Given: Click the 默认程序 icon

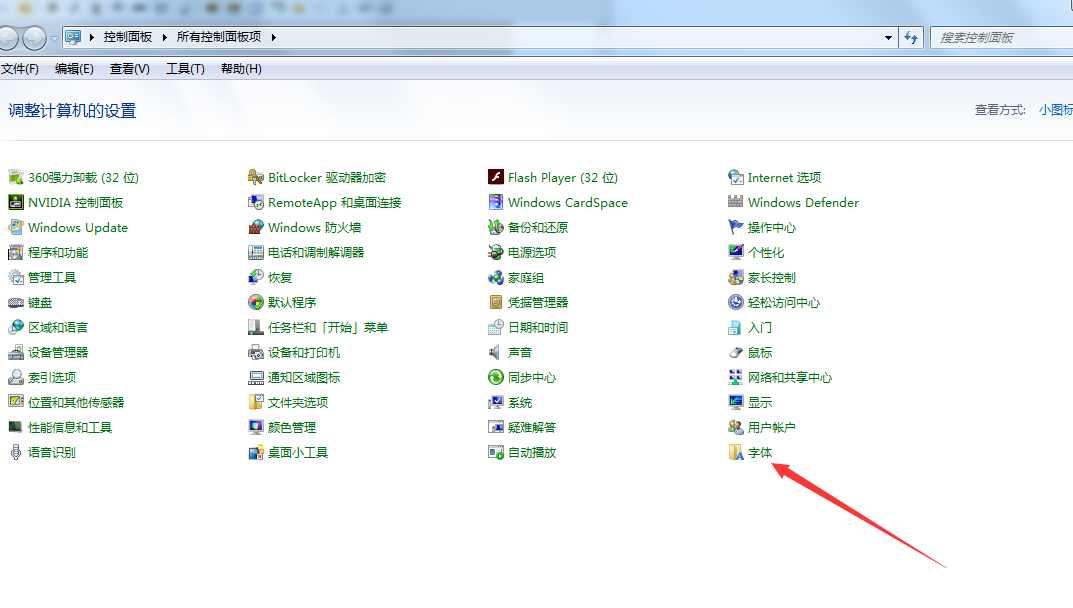Looking at the screenshot, I should (256, 303).
